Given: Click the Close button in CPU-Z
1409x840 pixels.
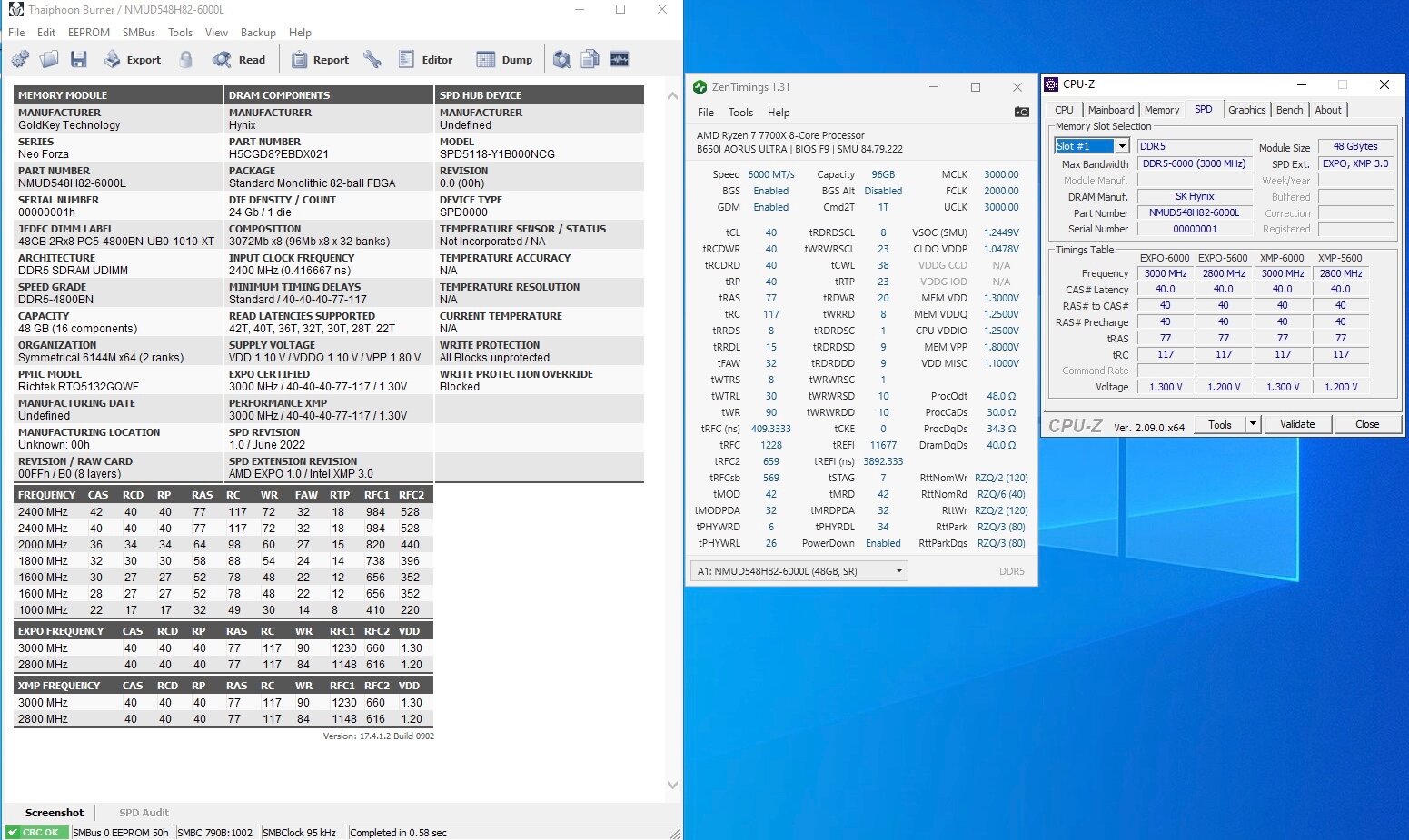Looking at the screenshot, I should coord(1367,424).
